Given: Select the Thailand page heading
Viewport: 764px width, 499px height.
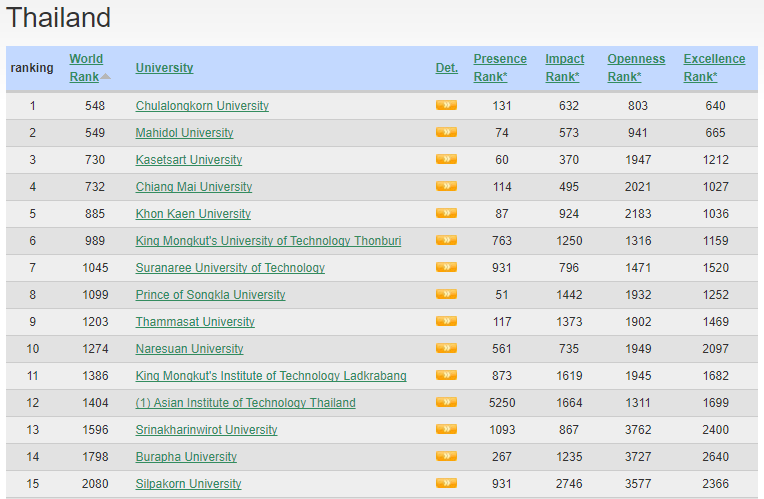Looking at the screenshot, I should (58, 18).
